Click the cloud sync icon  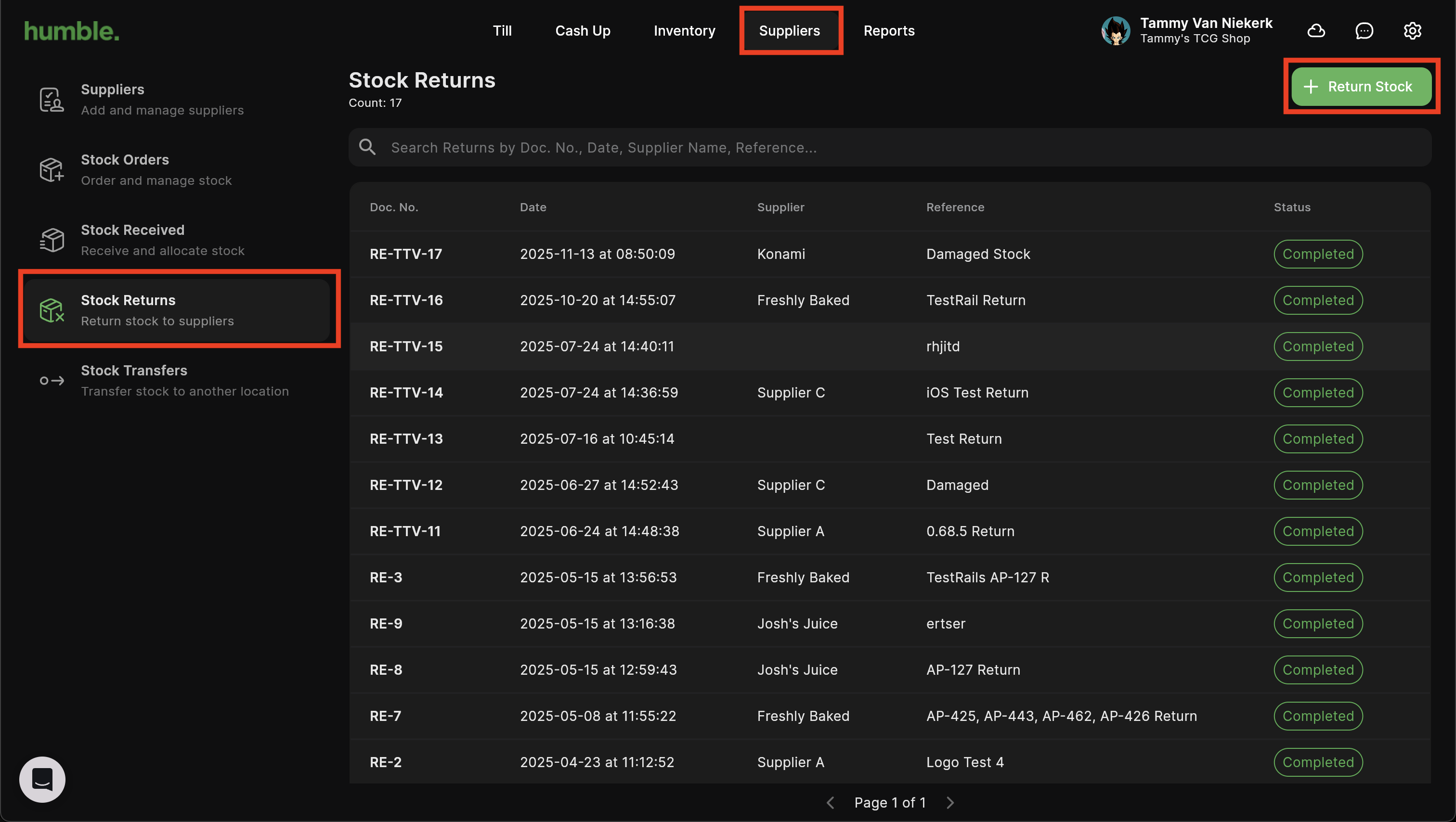coord(1316,30)
